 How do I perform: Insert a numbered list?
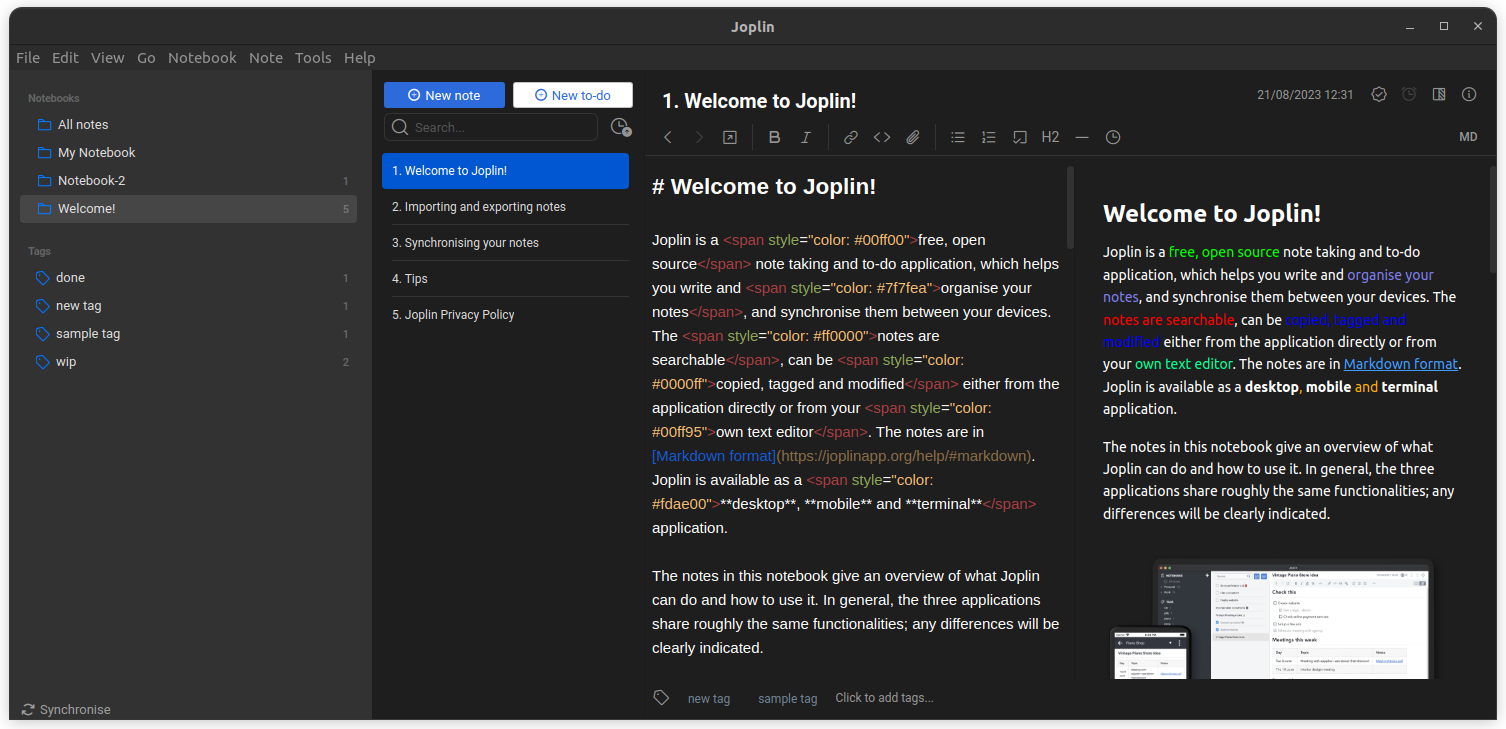click(x=989, y=137)
